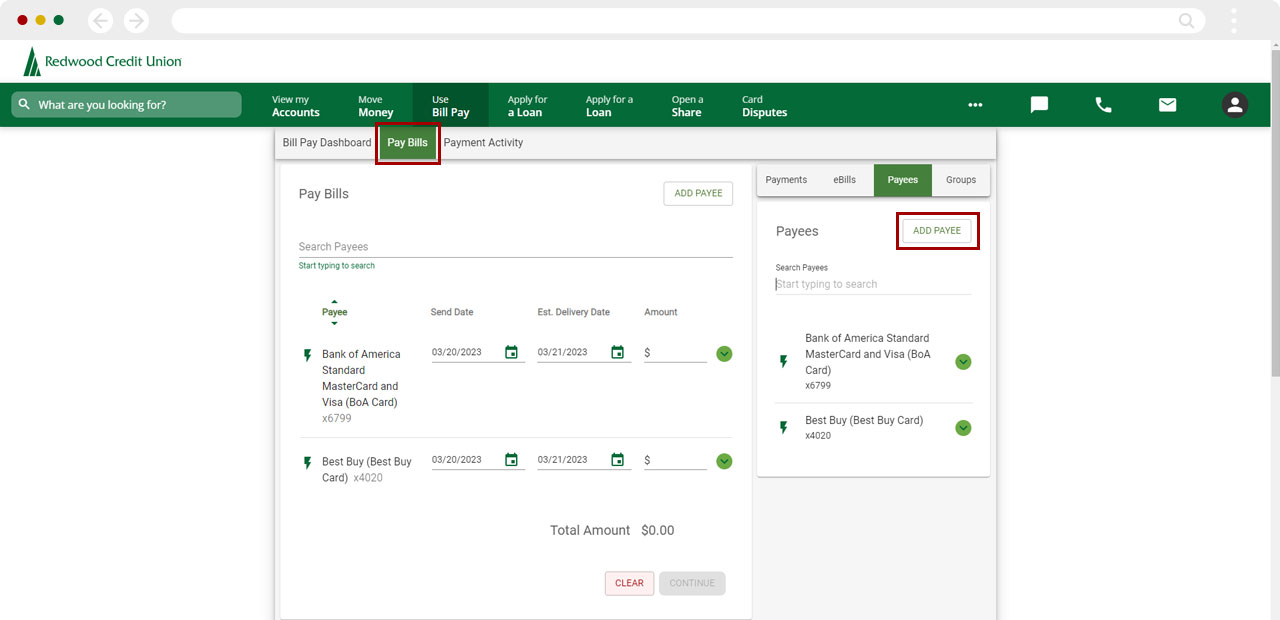Image resolution: width=1280 pixels, height=620 pixels.
Task: Click lightning icon beside Best Buy in Pay Bills
Action: tap(308, 463)
